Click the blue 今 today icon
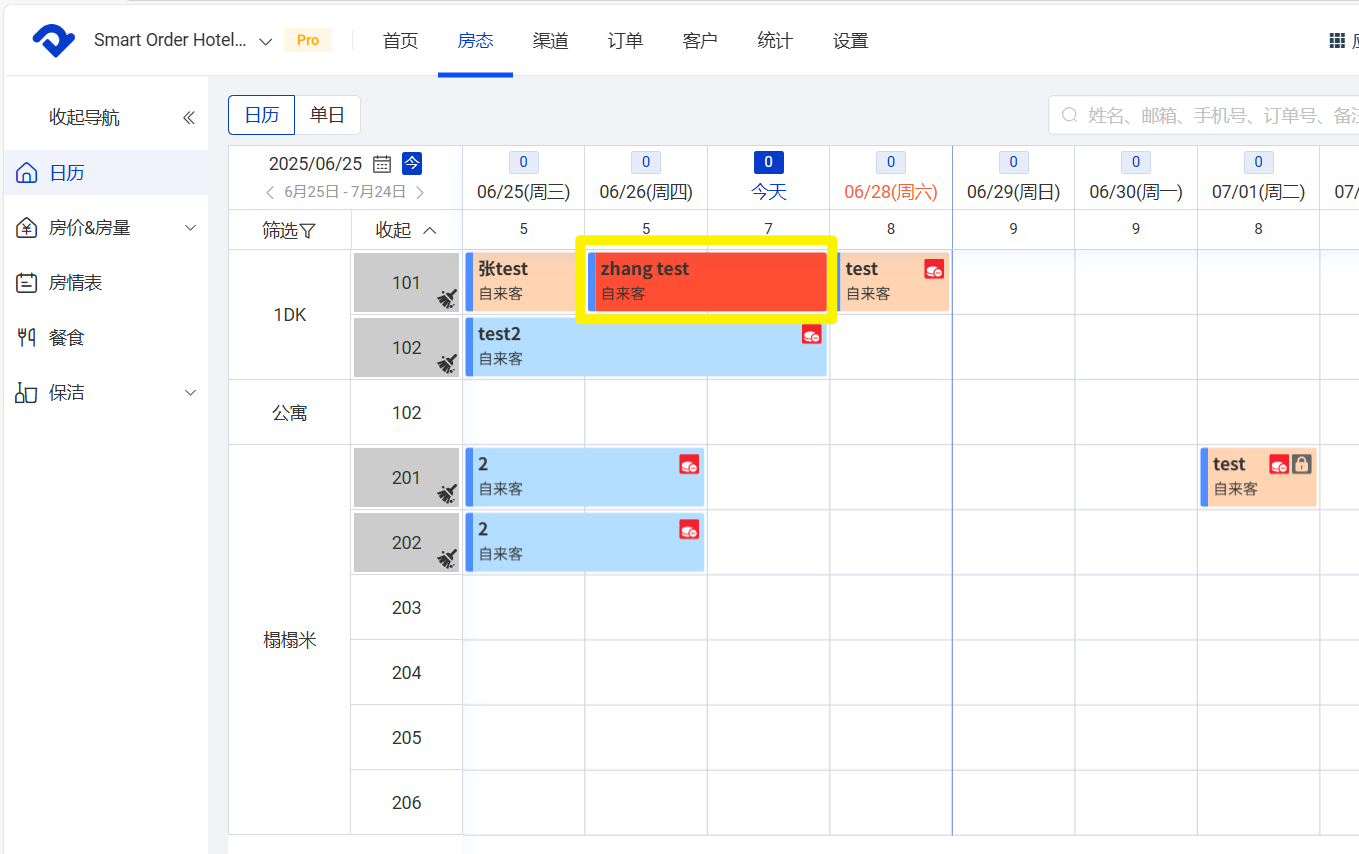 (x=412, y=163)
